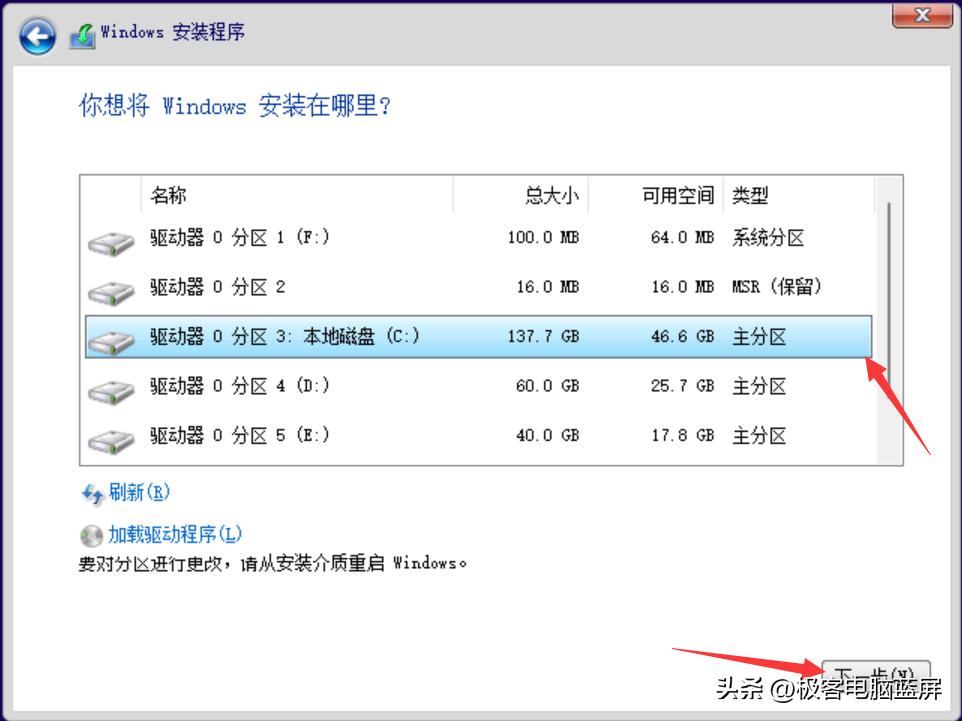Image resolution: width=962 pixels, height=721 pixels.
Task: Click the drive icon for partition 2
Action: (111, 292)
